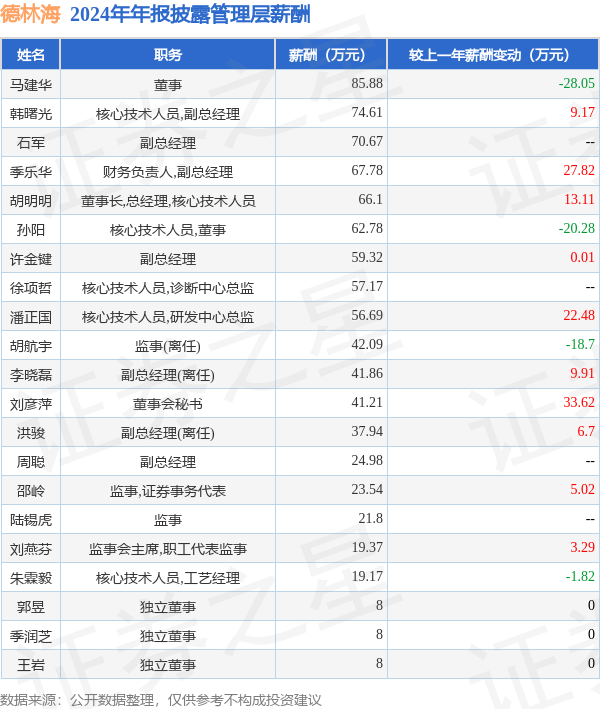Click salary value 37.94
The height and width of the screenshot is (709, 600).
coord(367,431)
